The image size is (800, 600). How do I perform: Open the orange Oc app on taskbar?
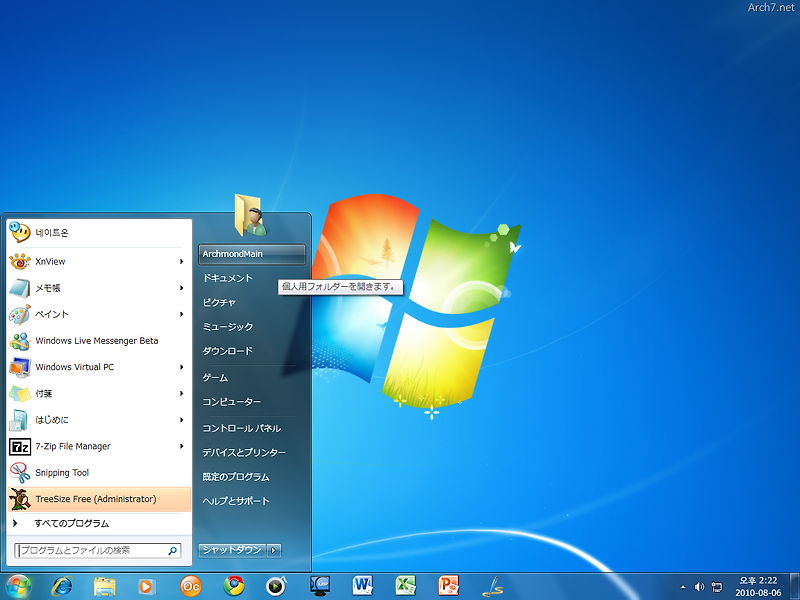pos(191,586)
